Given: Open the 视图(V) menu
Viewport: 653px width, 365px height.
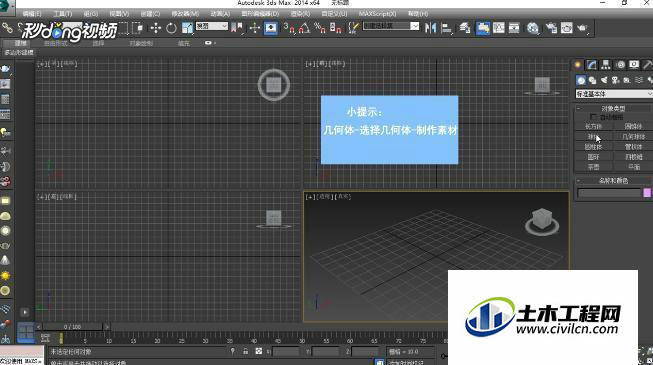Looking at the screenshot, I should pyautogui.click(x=119, y=14).
